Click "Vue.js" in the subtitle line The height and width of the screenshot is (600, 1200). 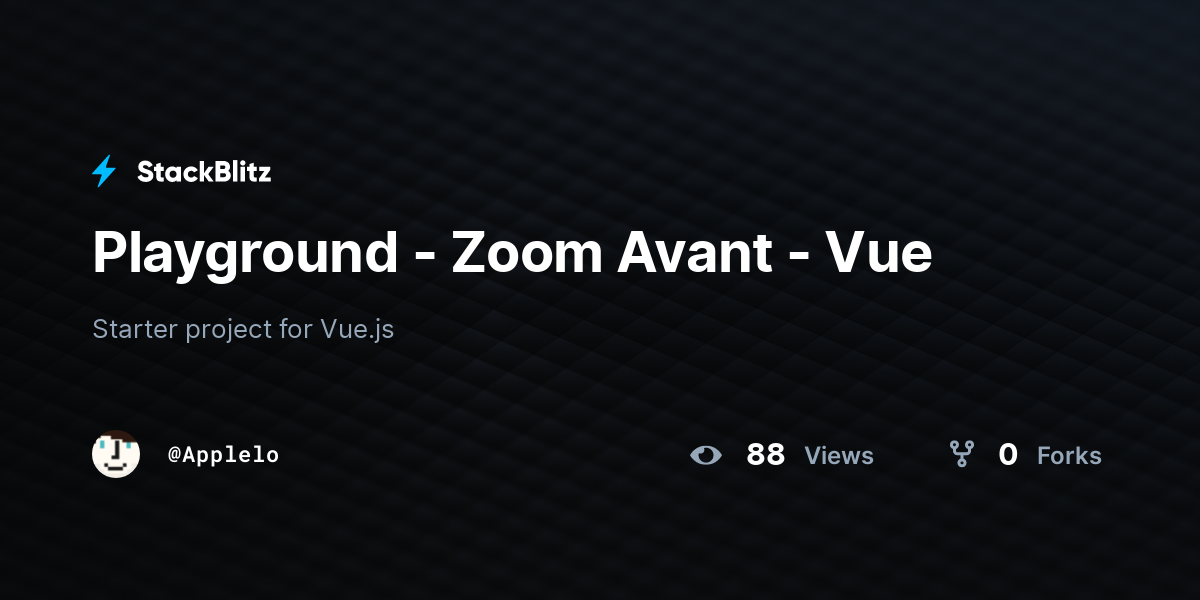(x=357, y=330)
